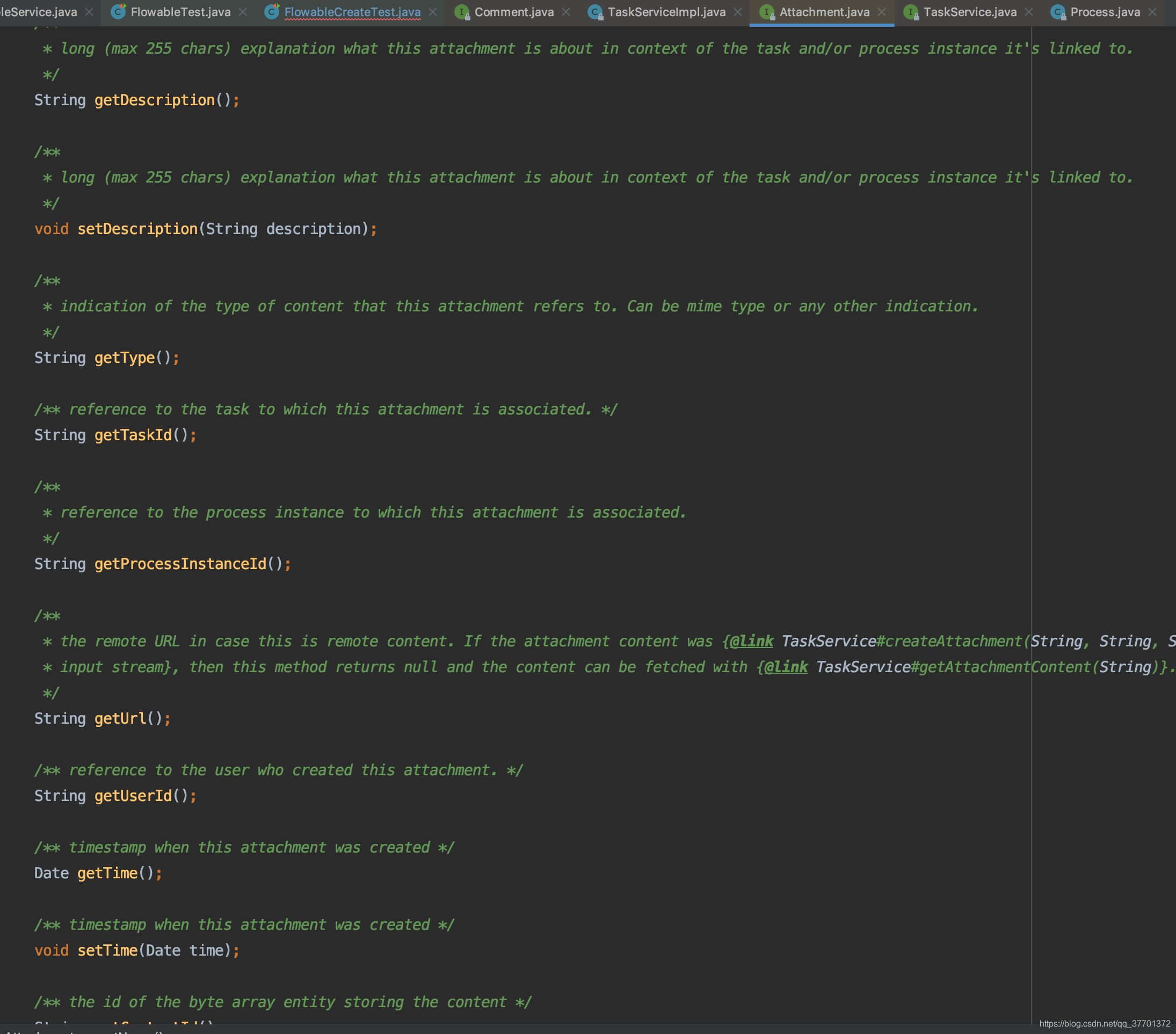This screenshot has height=1034, width=1176.
Task: Click the Comment.java interface icon
Action: click(462, 11)
